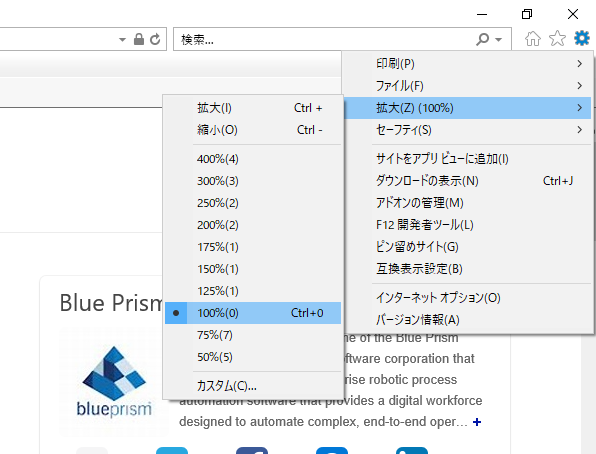The width and height of the screenshot is (596, 454).
Task: Open the search provider dropdown arrow
Action: click(x=499, y=39)
